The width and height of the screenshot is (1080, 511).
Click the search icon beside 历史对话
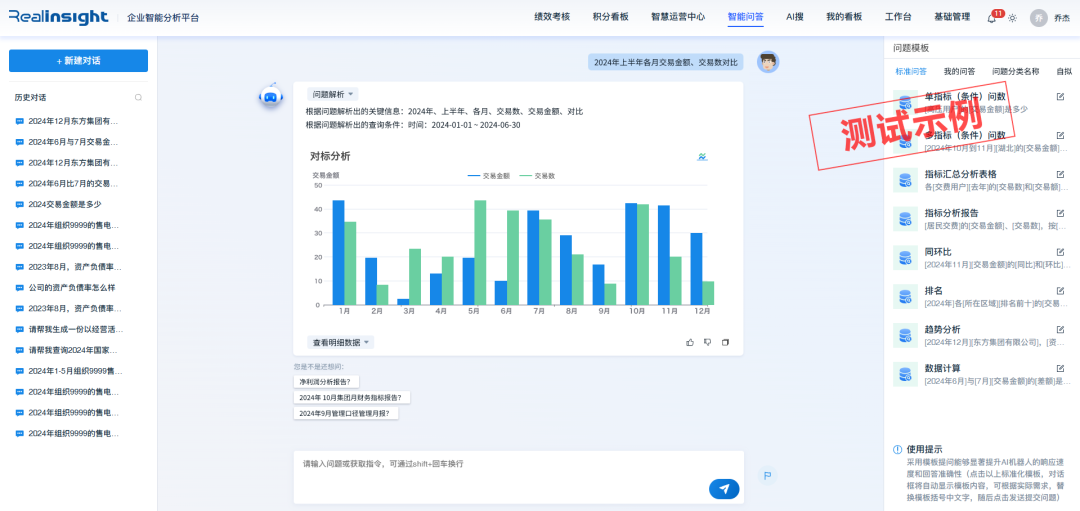pyautogui.click(x=138, y=98)
